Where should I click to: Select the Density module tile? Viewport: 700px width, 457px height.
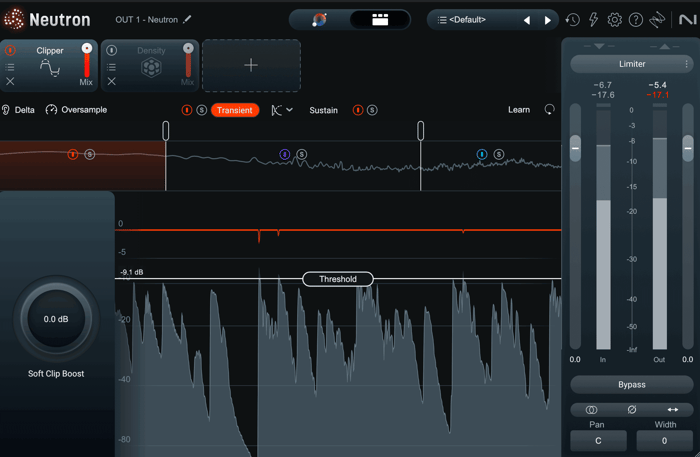[151, 68]
